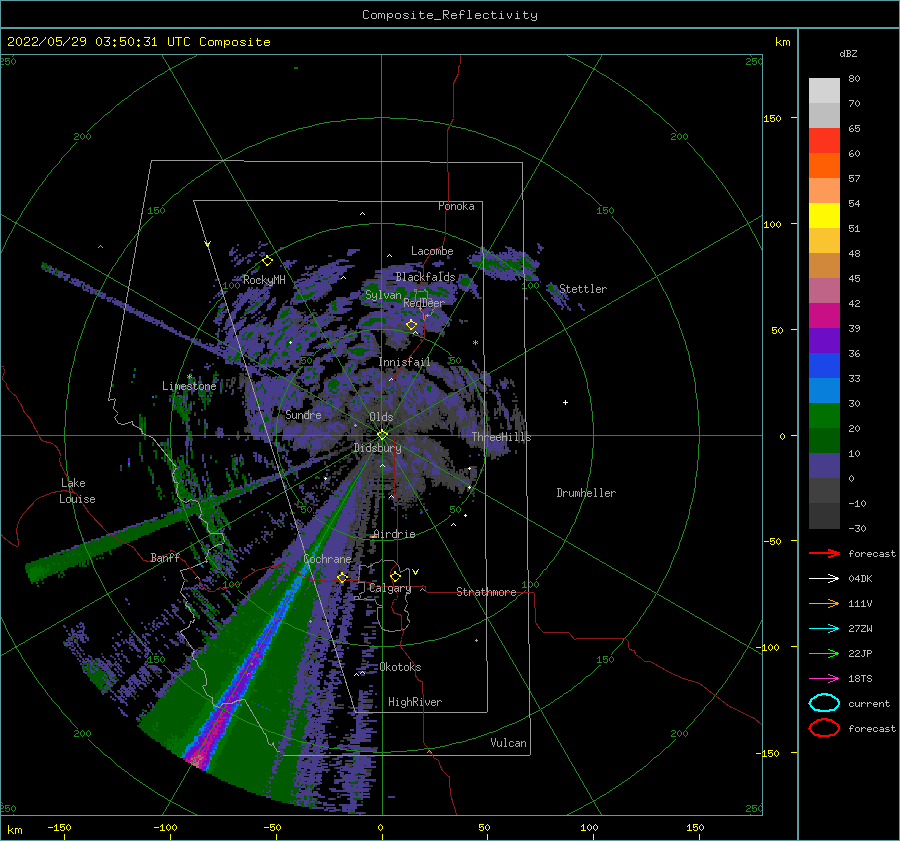Click the Okotoks town label

tap(400, 667)
